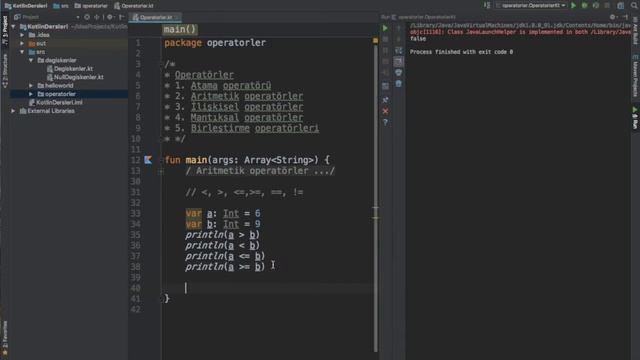Hide the Run tool window
Screen dimensions: 640x360
[x=626, y=17]
